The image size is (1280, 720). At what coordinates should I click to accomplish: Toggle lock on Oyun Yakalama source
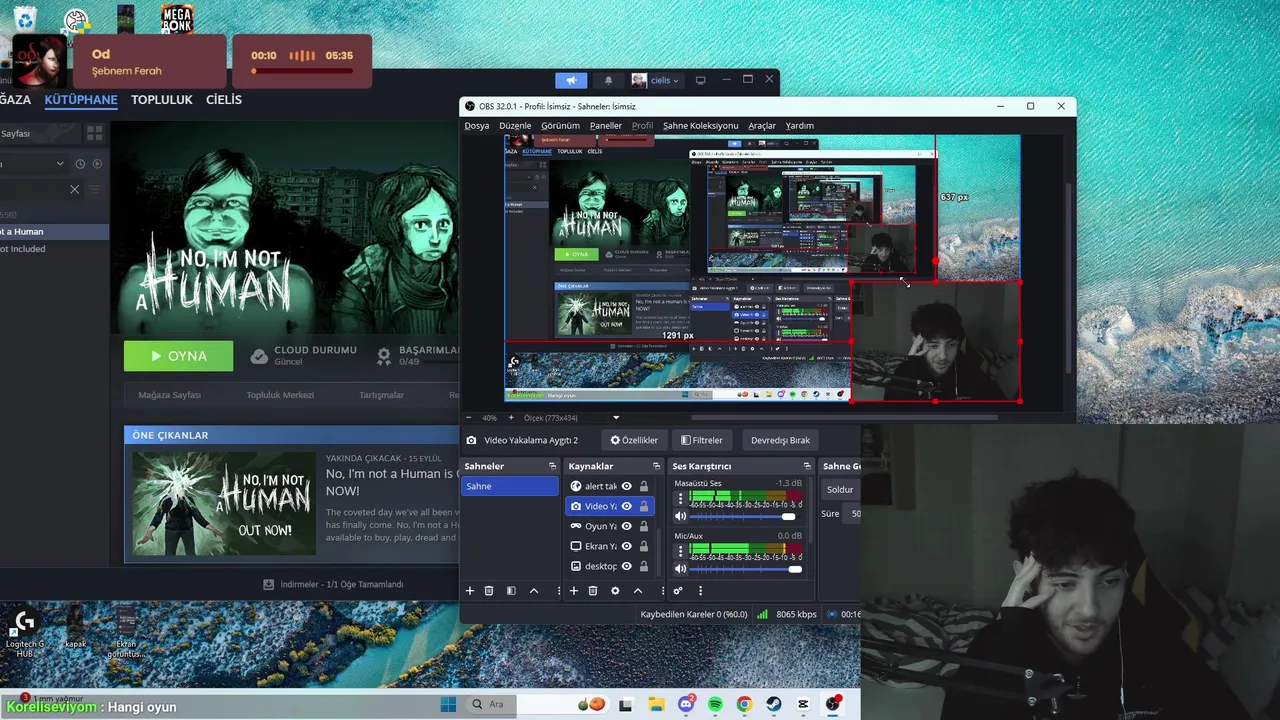click(644, 526)
